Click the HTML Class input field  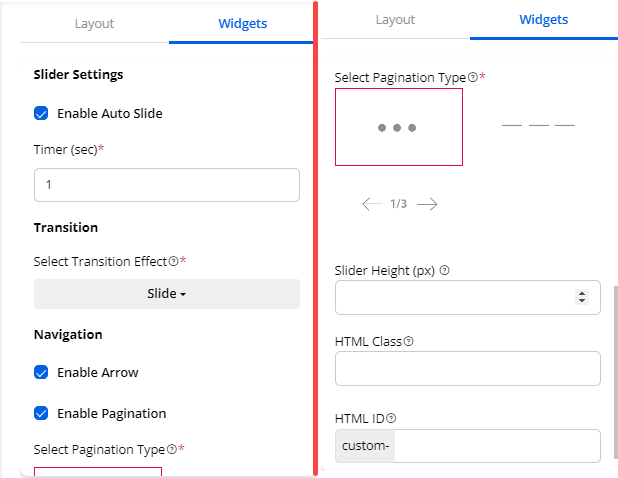coord(467,368)
